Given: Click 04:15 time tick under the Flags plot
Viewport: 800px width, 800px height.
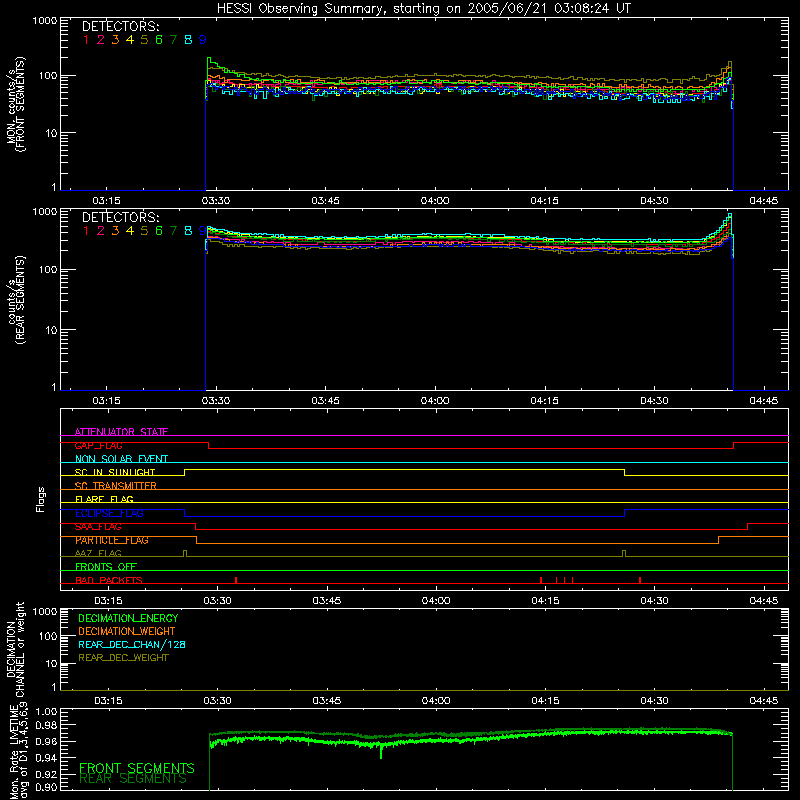Looking at the screenshot, I should (x=545, y=601).
